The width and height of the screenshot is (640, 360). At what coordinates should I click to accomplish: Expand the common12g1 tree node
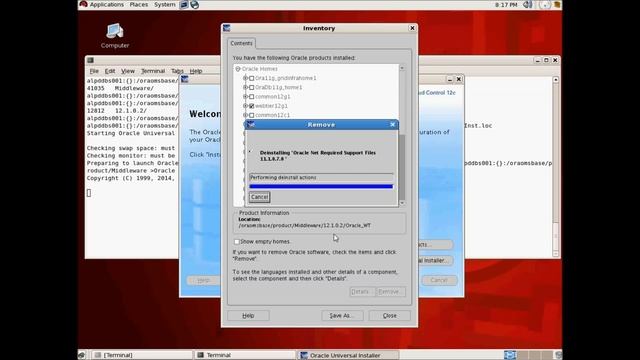pos(245,97)
